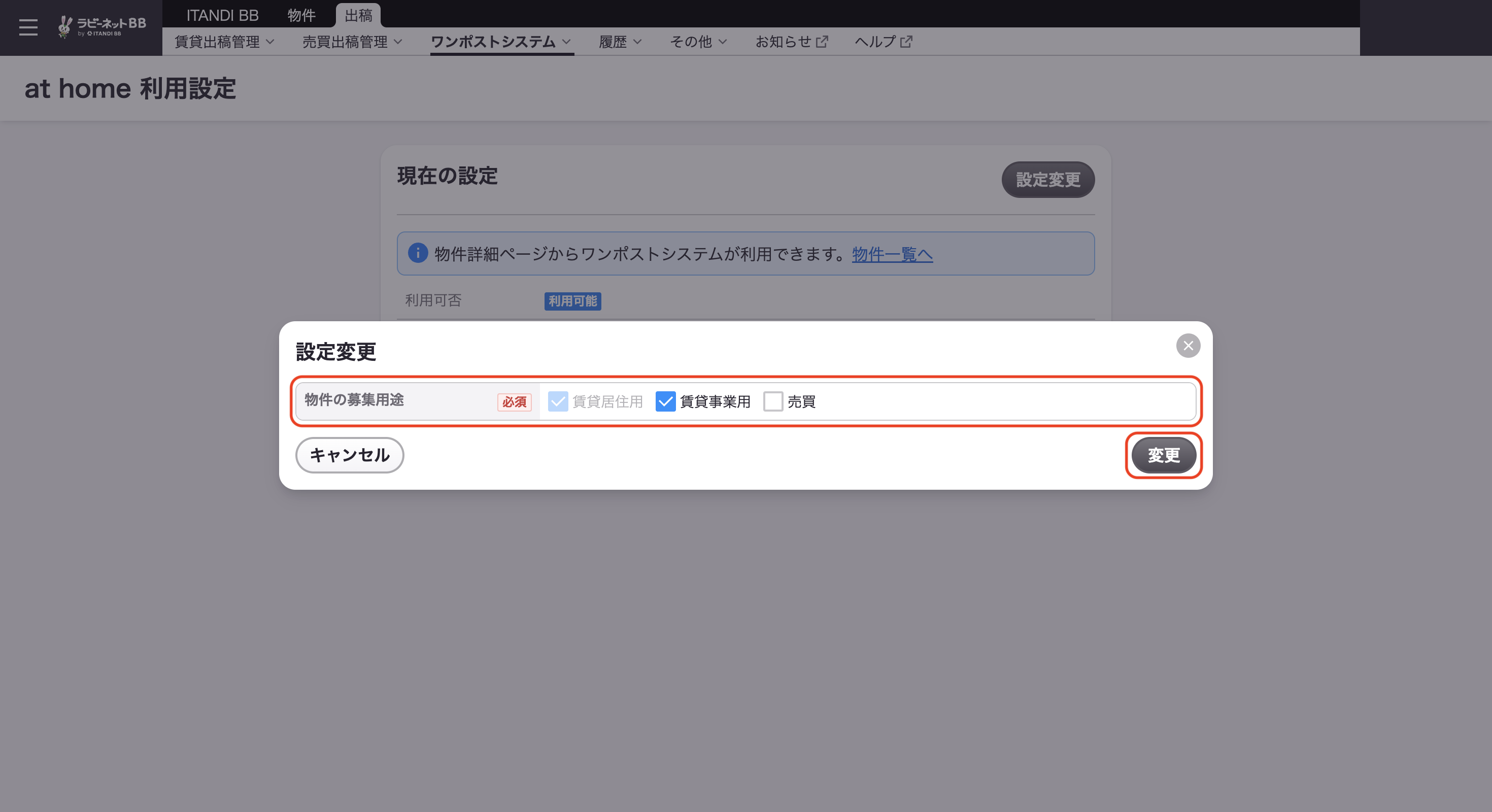Click the blue info icon in the notice
Screen dimensions: 1492x812
coord(418,253)
